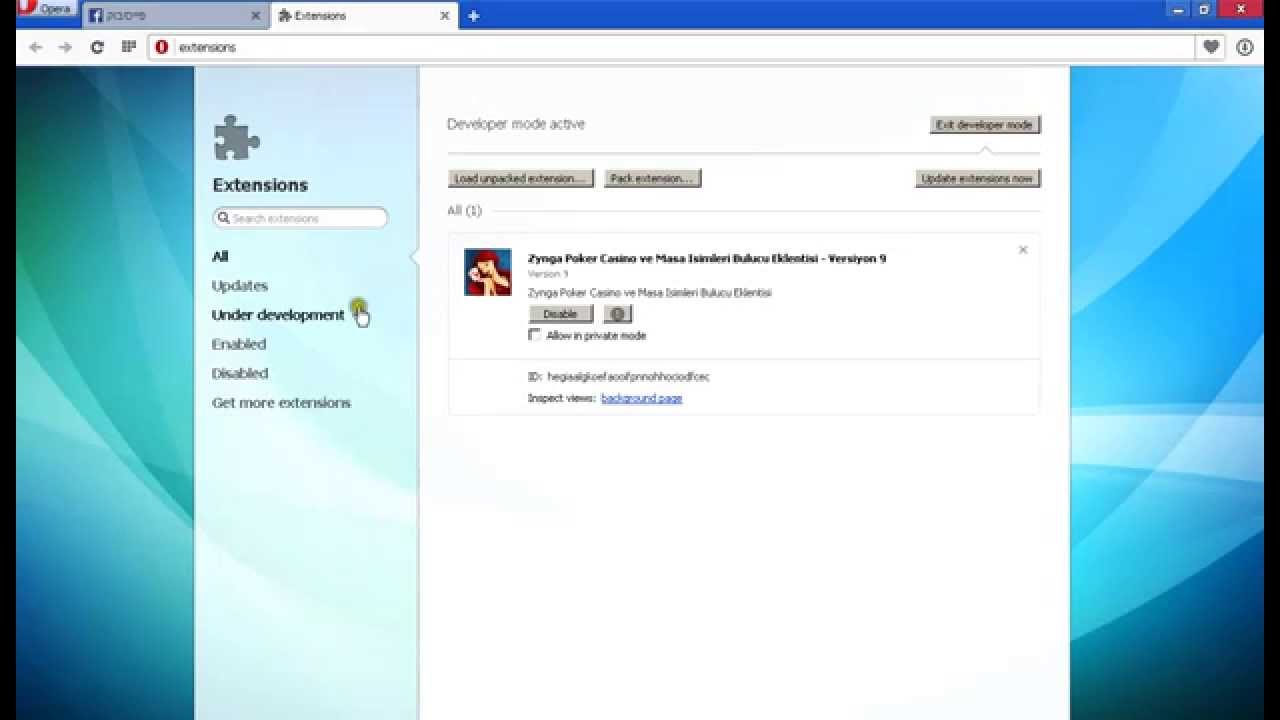Open Get more extensions
This screenshot has width=1280, height=720.
[281, 403]
